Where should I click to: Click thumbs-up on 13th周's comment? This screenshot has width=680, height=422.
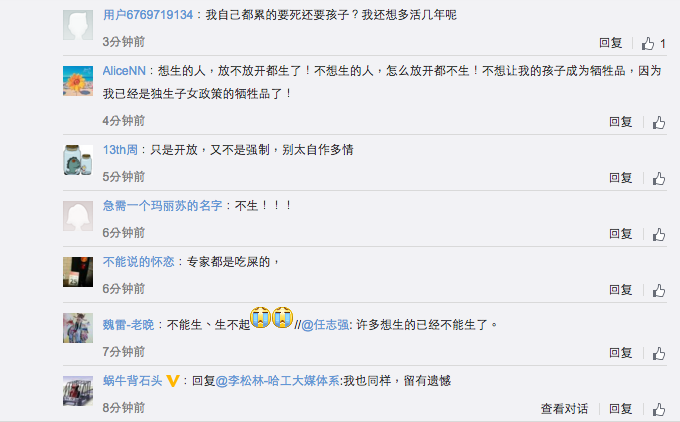[659, 178]
